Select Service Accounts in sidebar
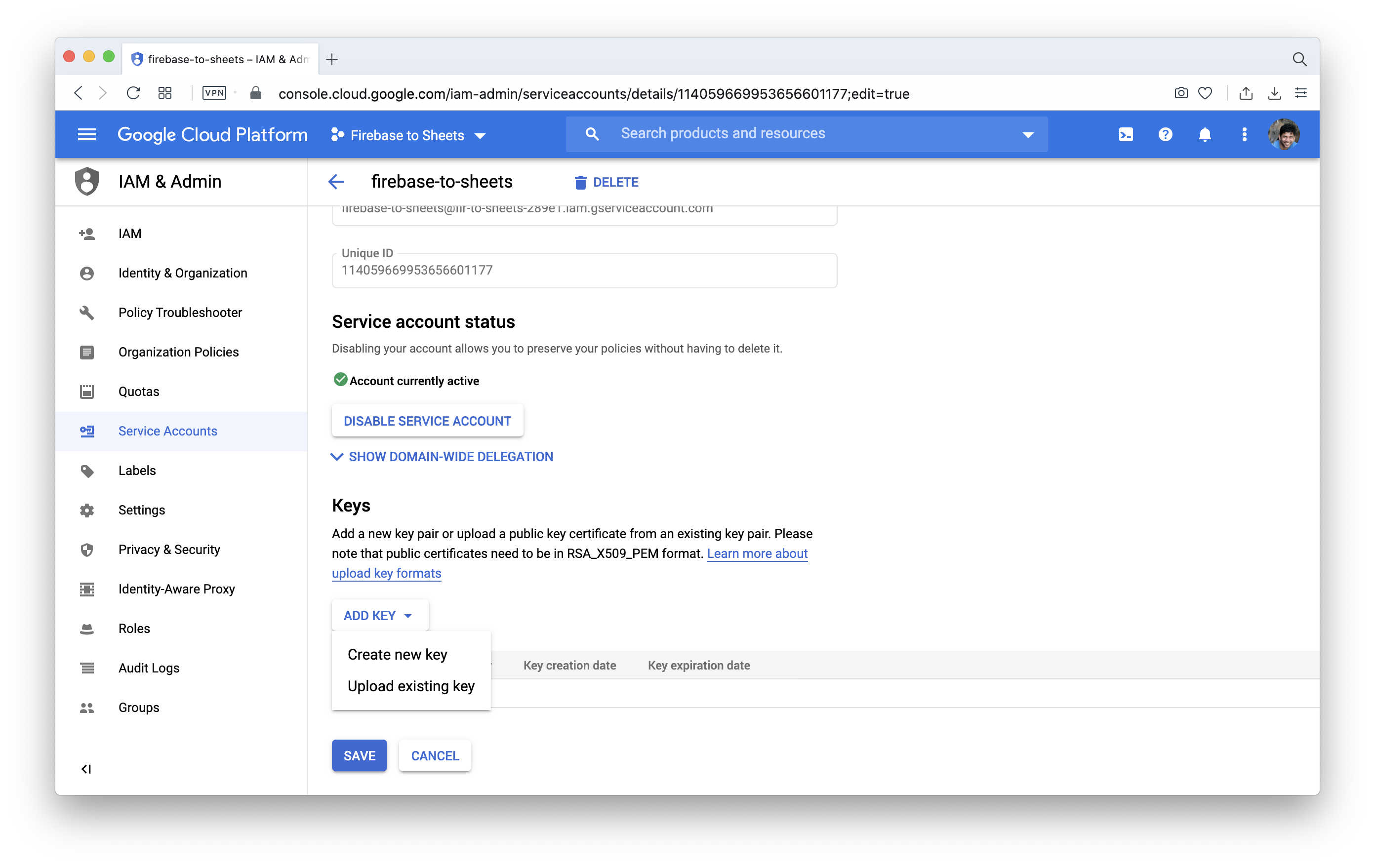 168,432
